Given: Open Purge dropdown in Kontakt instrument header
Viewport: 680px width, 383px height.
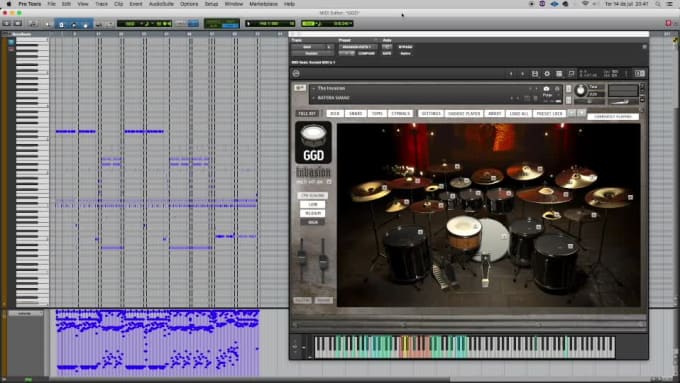Looking at the screenshot, I should (x=548, y=95).
